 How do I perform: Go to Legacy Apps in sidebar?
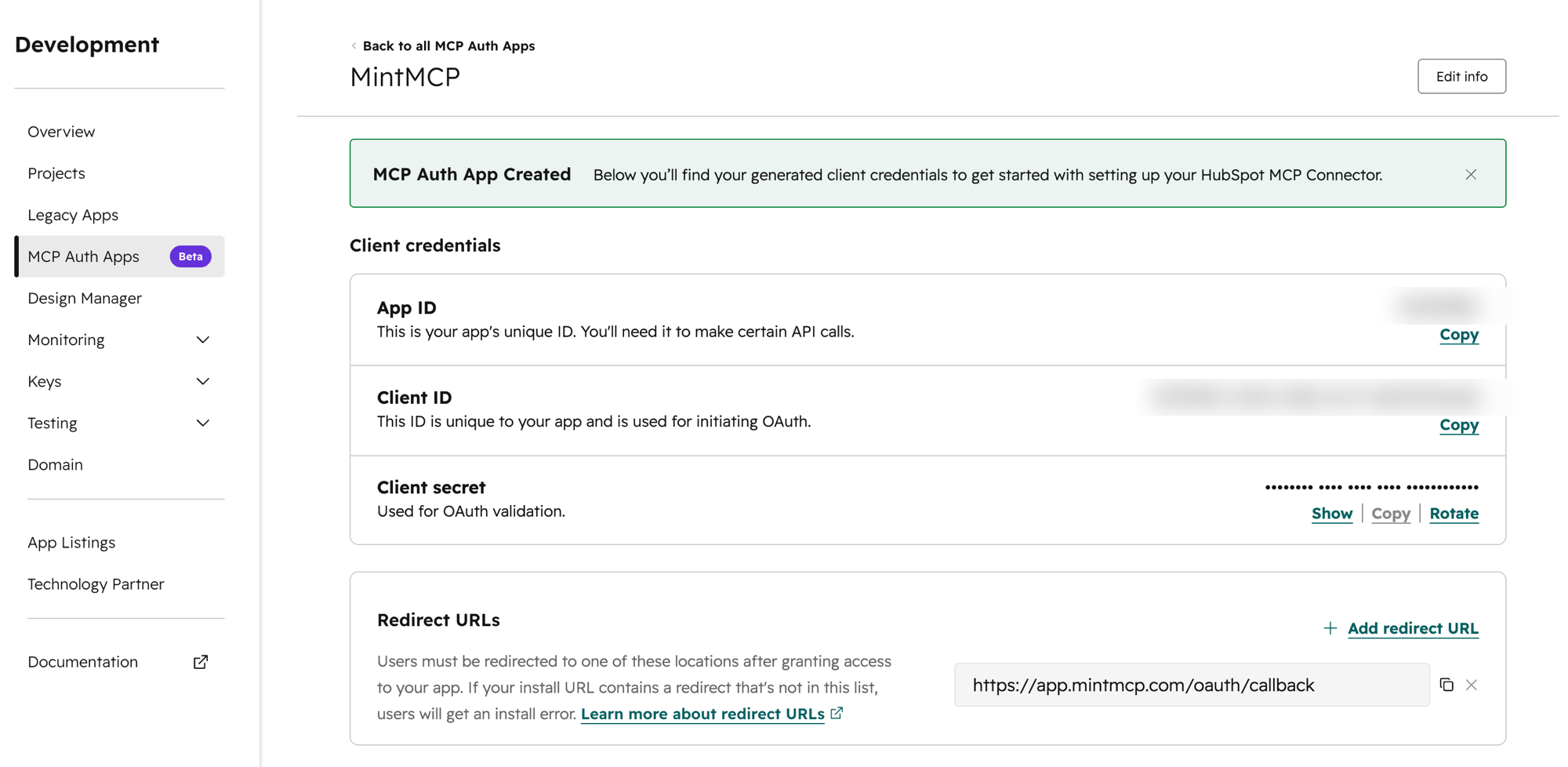point(73,215)
